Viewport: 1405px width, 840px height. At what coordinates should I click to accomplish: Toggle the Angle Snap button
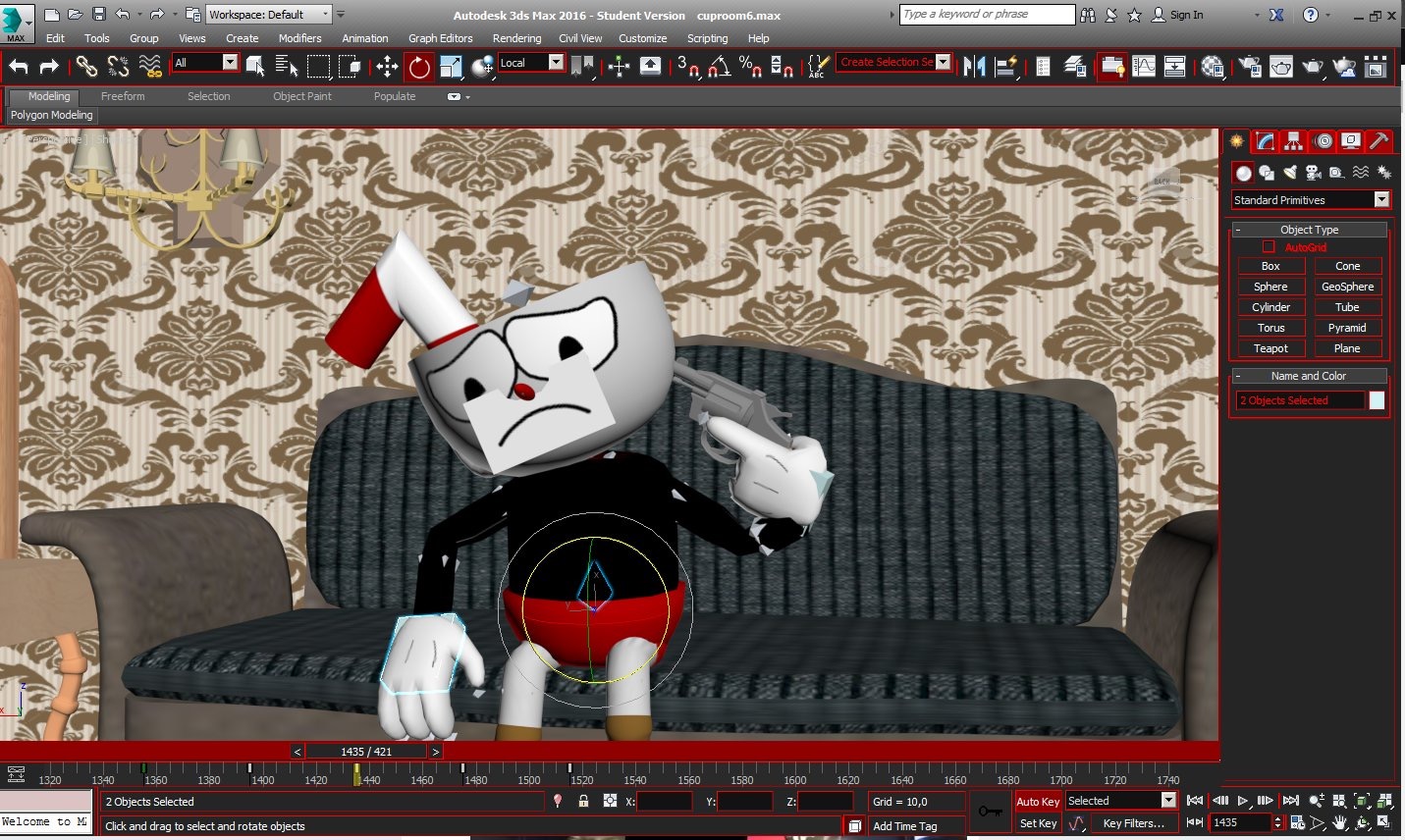[720, 66]
